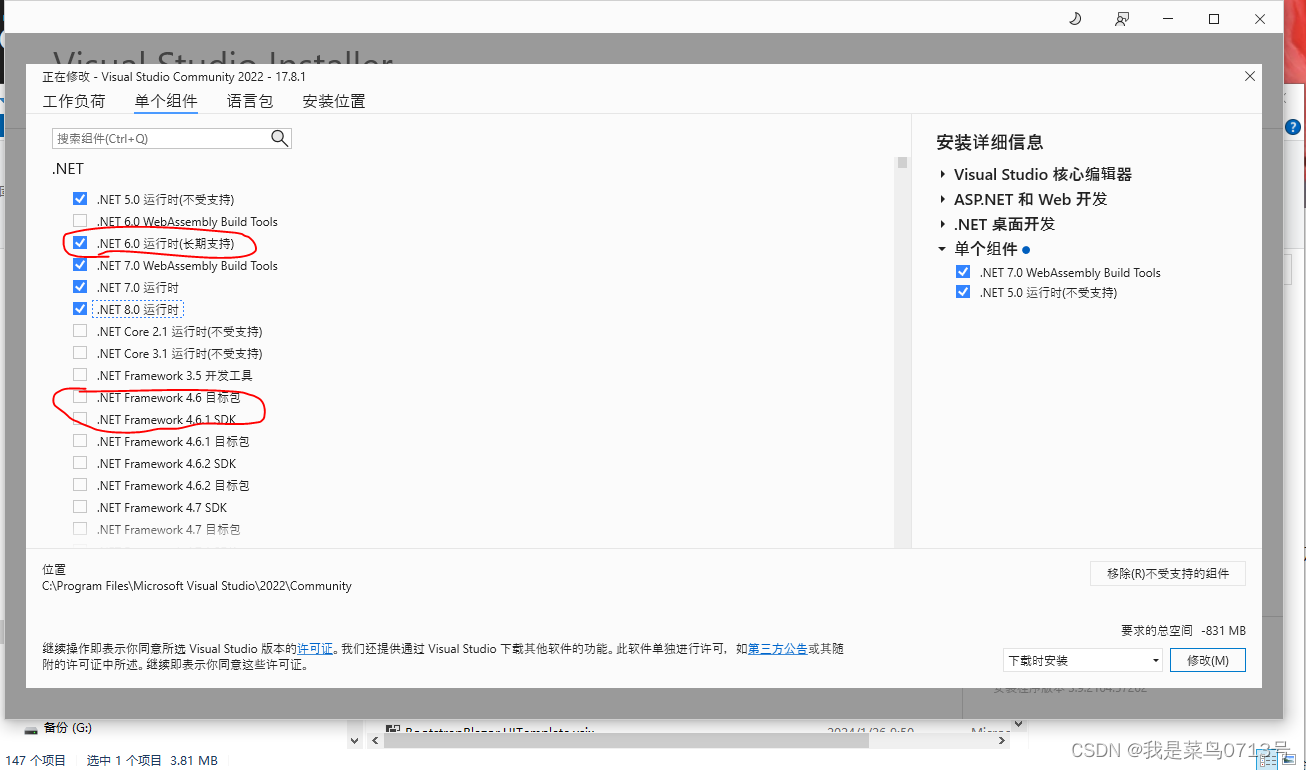Check .NET Core 2.1 运行时(不受支持)
The image size is (1306, 770).
pos(80,331)
